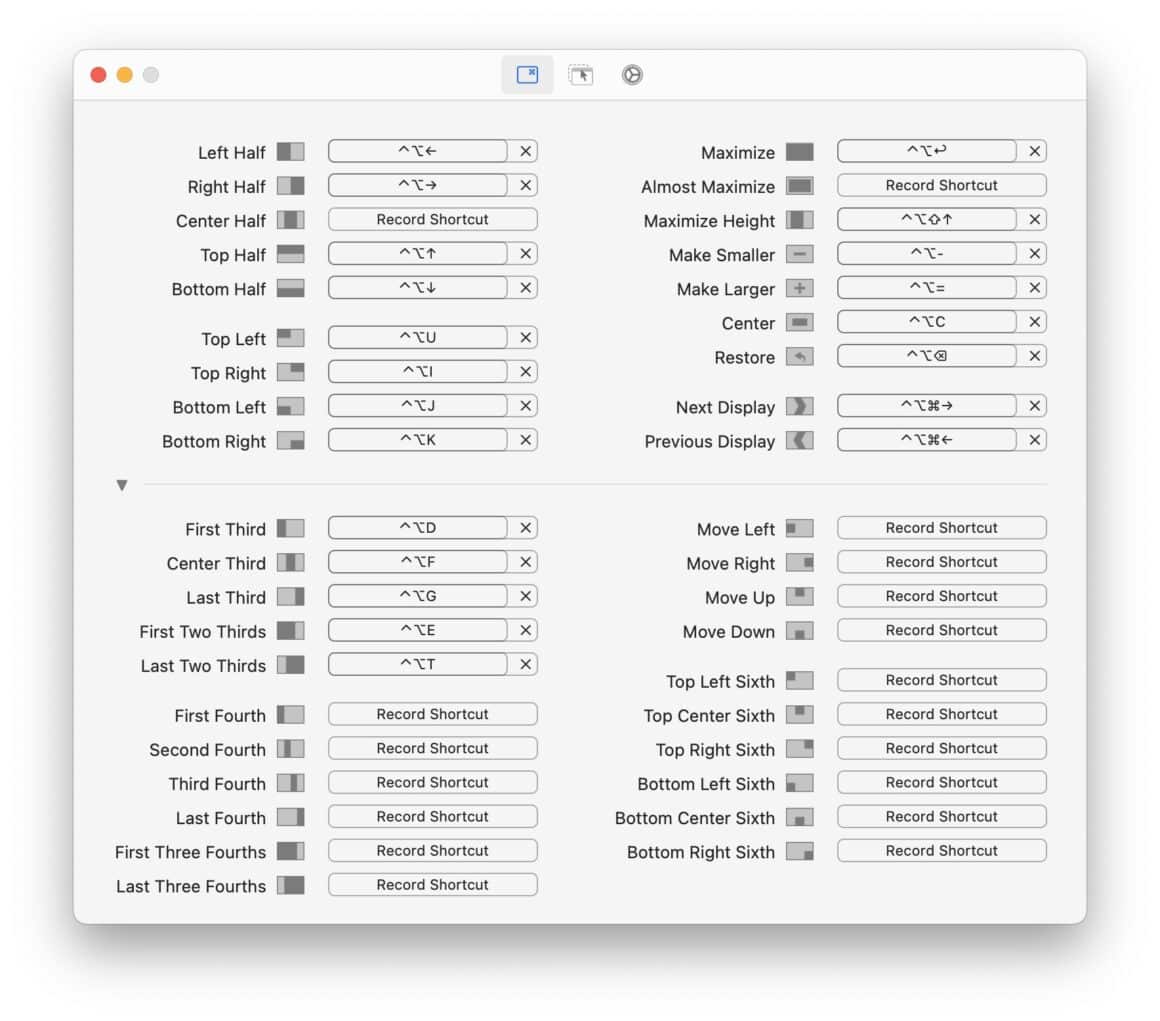The height and width of the screenshot is (1021, 1160).
Task: Click the Left Half shortcut field
Action: pyautogui.click(x=418, y=151)
